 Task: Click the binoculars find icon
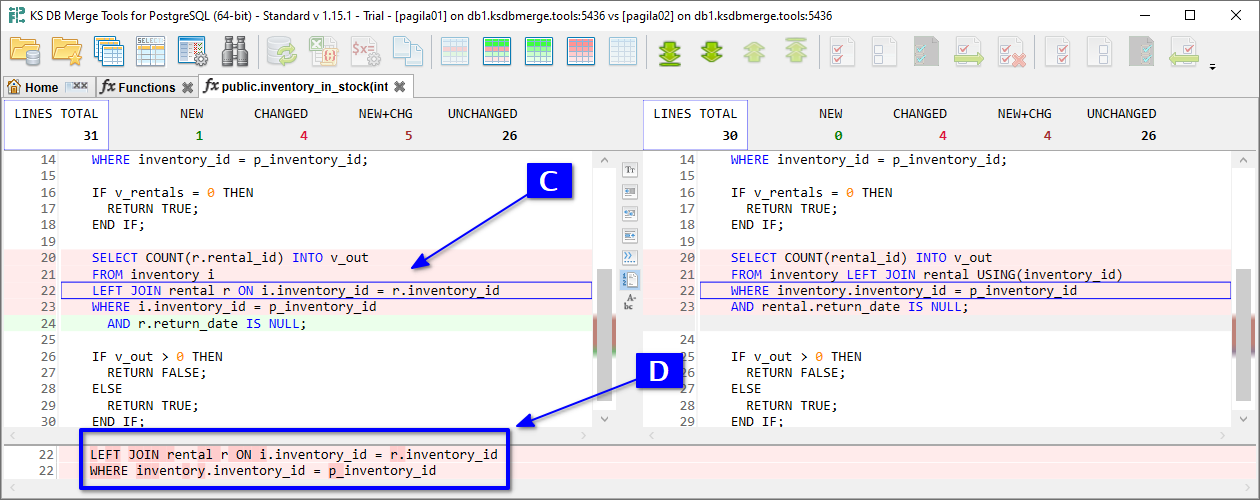pyautogui.click(x=235, y=50)
